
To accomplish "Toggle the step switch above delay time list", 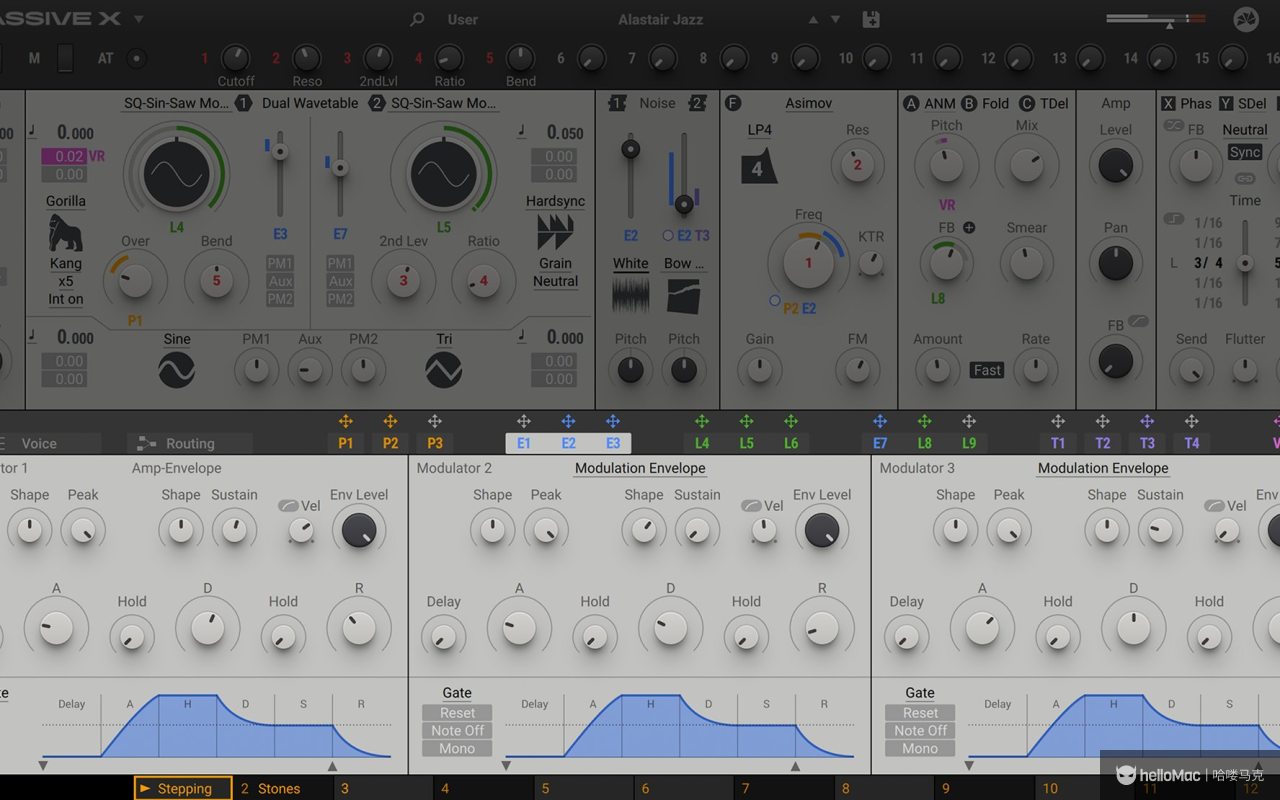I will tap(1174, 219).
